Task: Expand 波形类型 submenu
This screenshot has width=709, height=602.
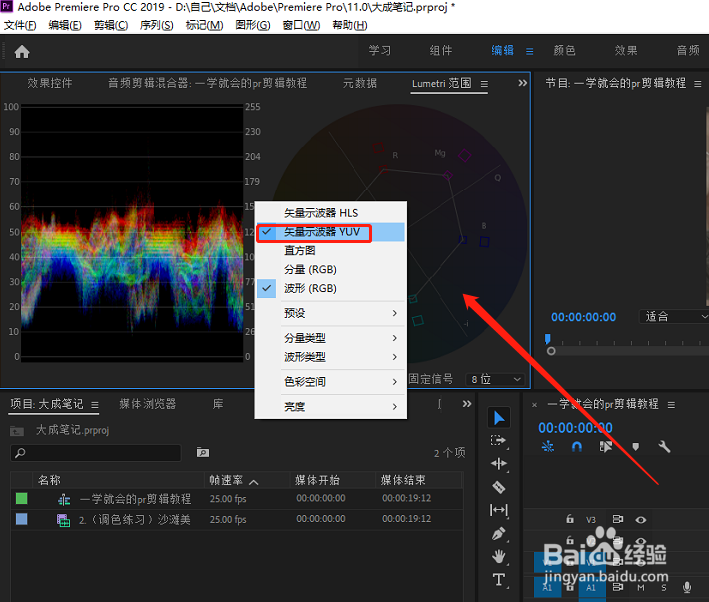Action: (331, 357)
